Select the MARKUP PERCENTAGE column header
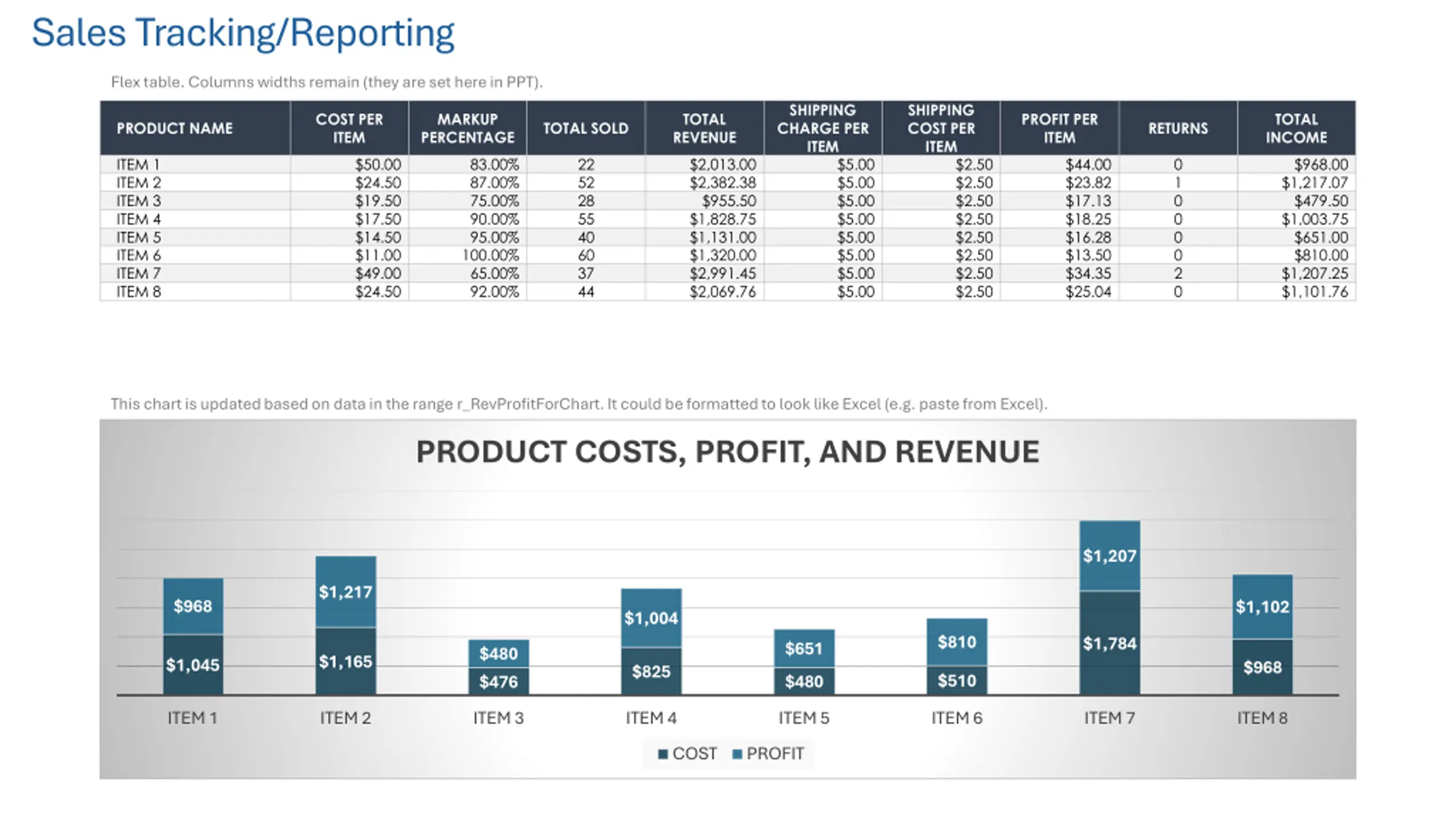Screen dimensions: 1456x819 point(468,128)
